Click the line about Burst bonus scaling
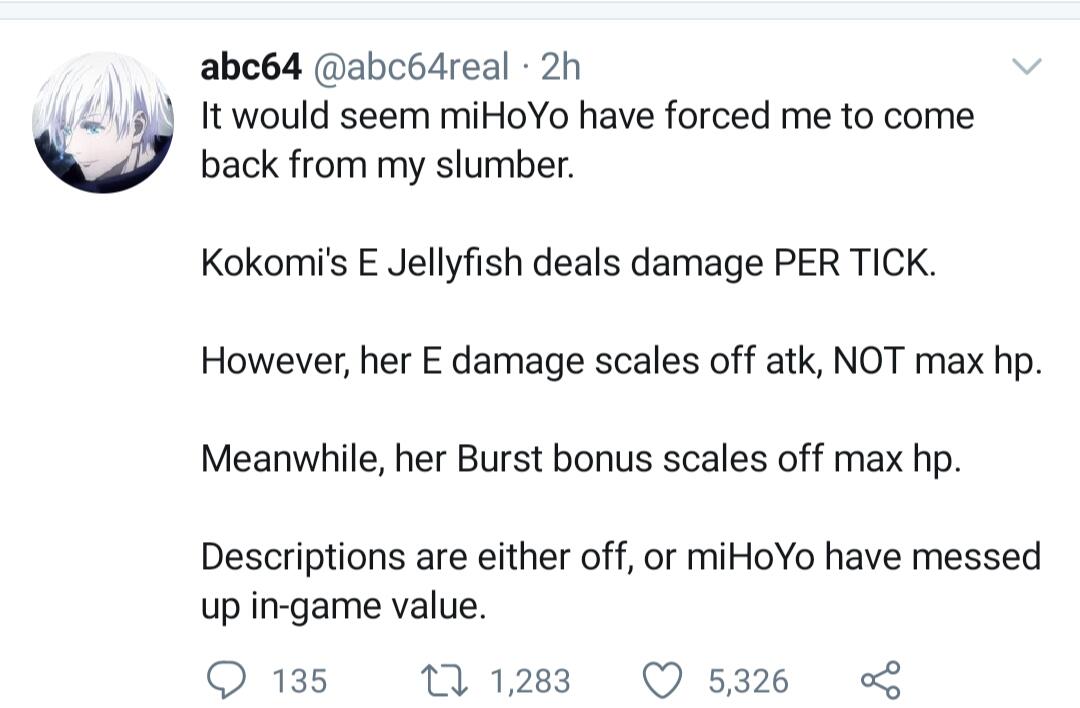This screenshot has width=1080, height=708. (581, 459)
